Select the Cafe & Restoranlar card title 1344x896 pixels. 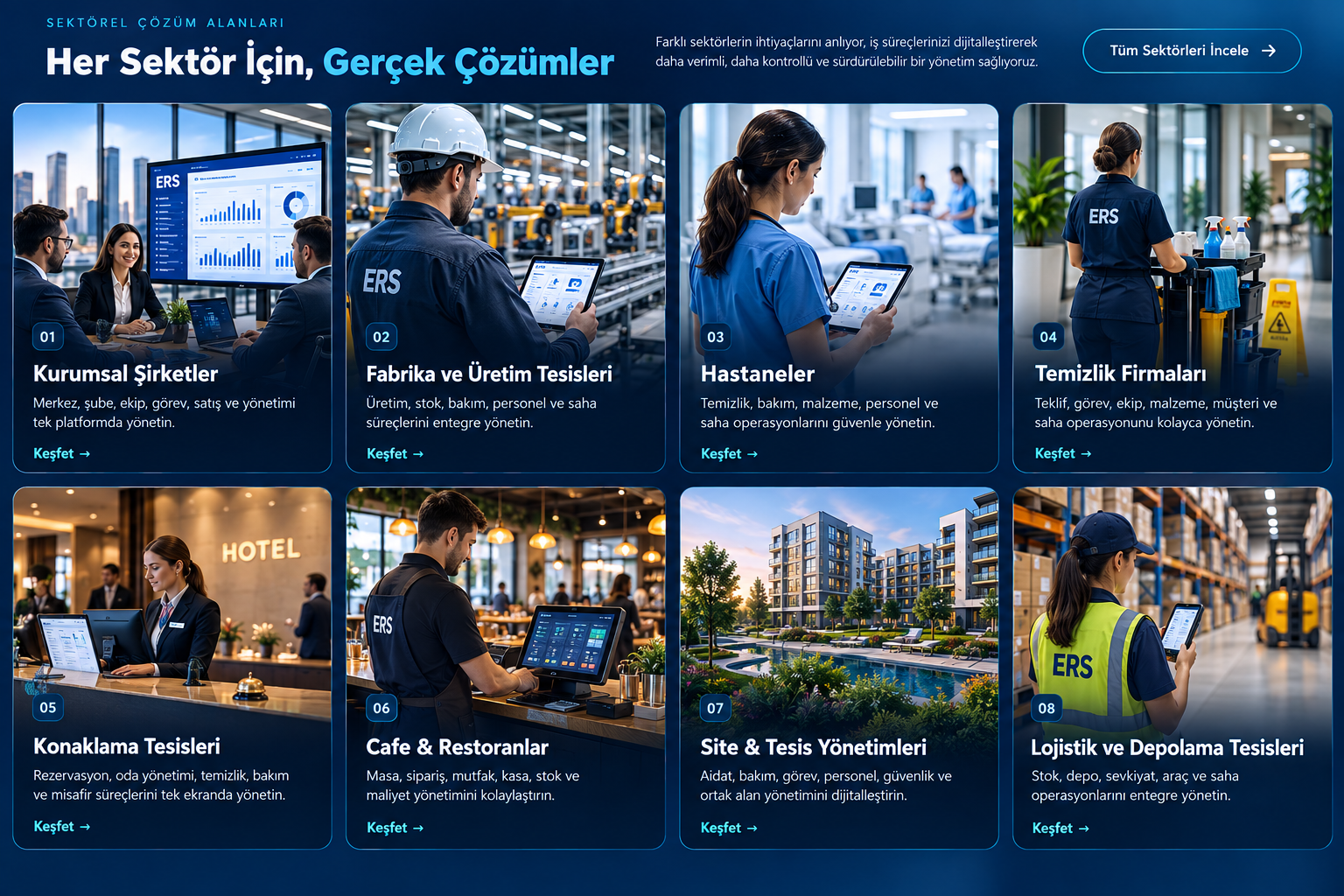pyautogui.click(x=458, y=747)
